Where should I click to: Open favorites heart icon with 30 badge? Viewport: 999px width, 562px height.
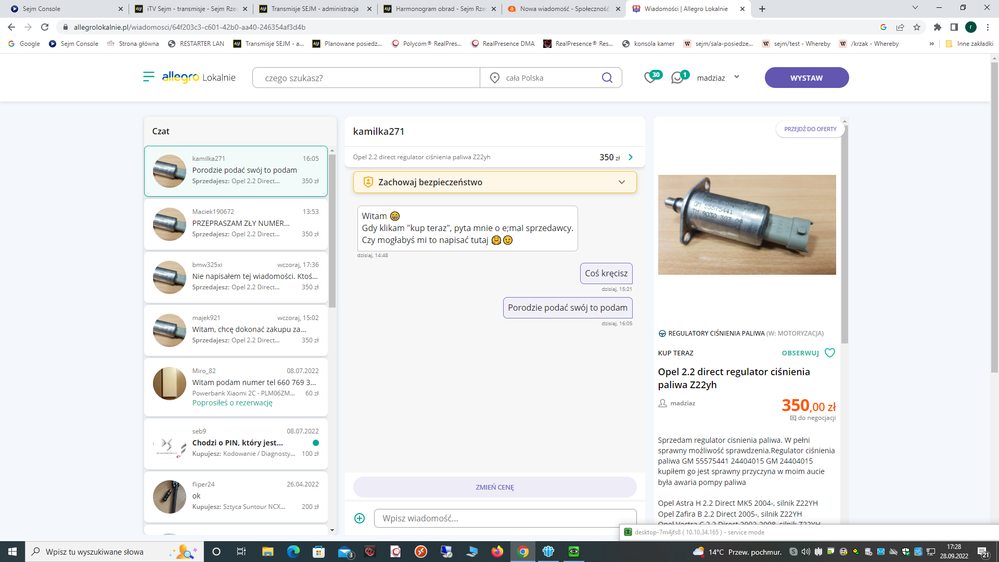[x=651, y=77]
